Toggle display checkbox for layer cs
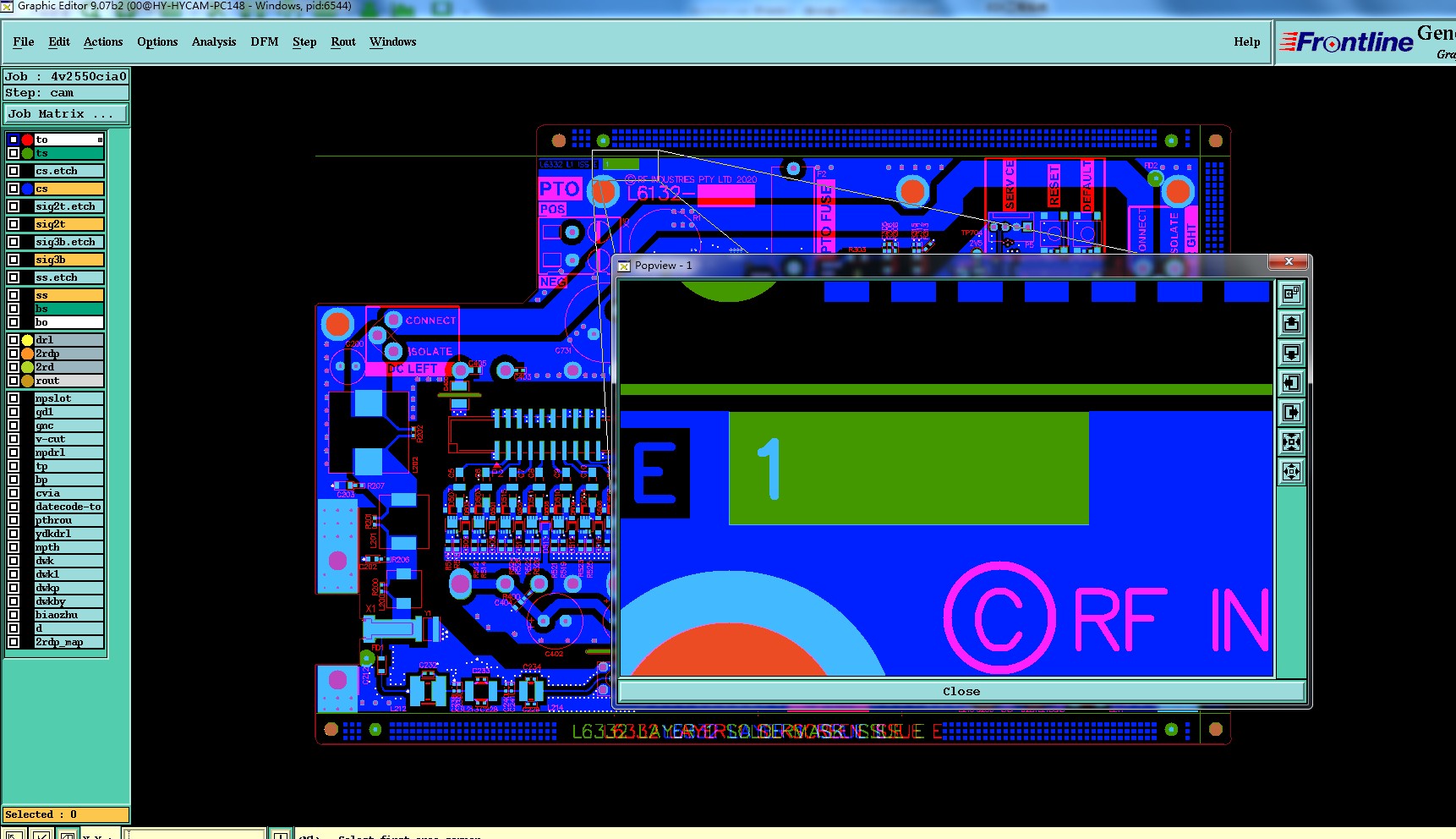Screen dimensions: 1456x839 click(x=14, y=189)
